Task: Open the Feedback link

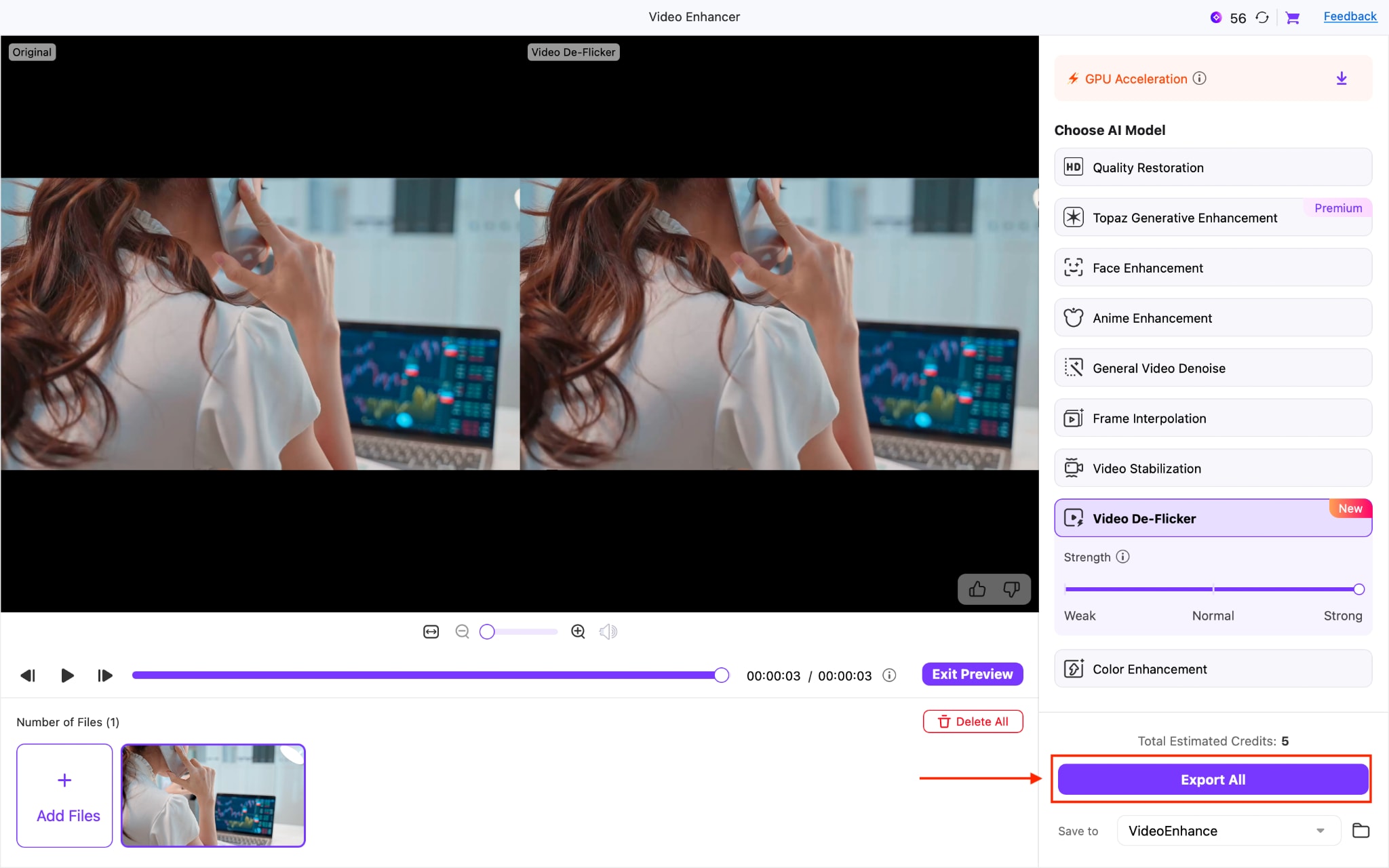Action: [1350, 16]
